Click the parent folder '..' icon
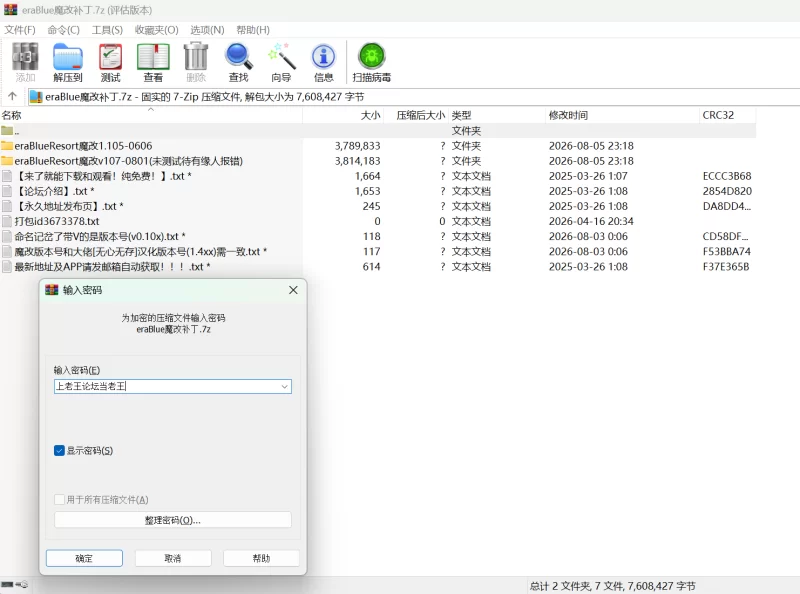800x594 pixels. [7, 131]
